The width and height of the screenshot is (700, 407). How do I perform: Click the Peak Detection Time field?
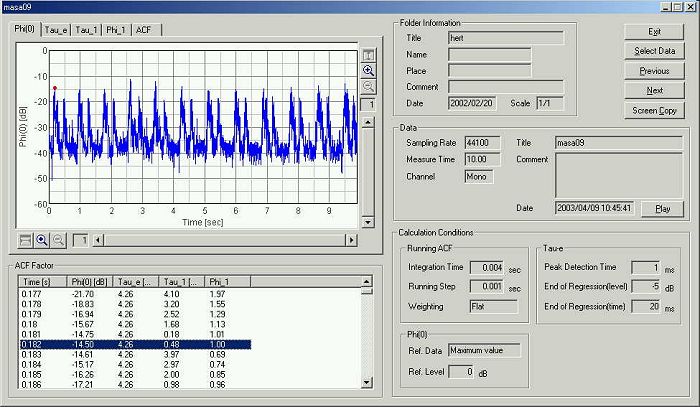646,268
